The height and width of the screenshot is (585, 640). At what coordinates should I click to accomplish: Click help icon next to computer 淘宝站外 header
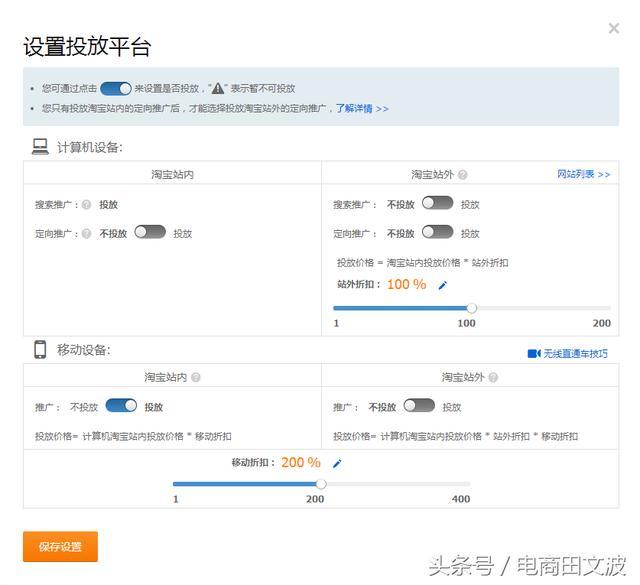point(463,175)
